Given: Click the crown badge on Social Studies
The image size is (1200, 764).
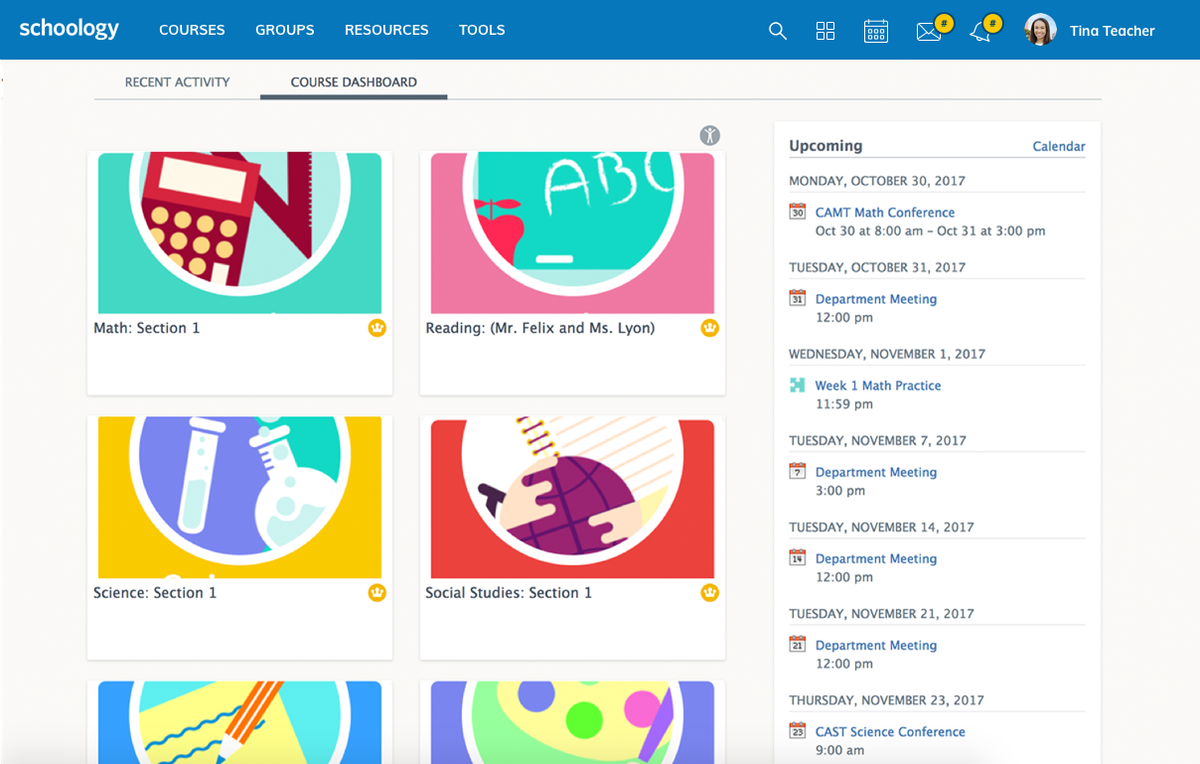Looking at the screenshot, I should (x=710, y=593).
